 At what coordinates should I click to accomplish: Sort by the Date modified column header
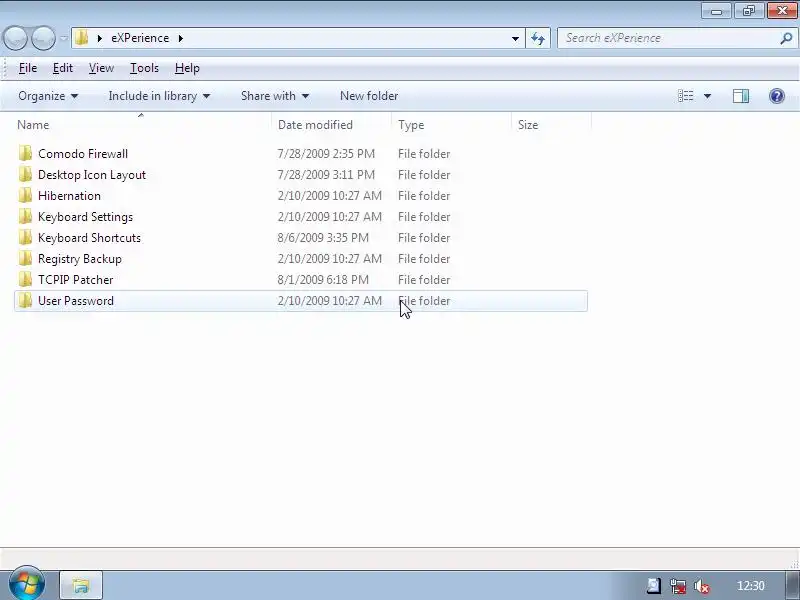(x=332, y=125)
